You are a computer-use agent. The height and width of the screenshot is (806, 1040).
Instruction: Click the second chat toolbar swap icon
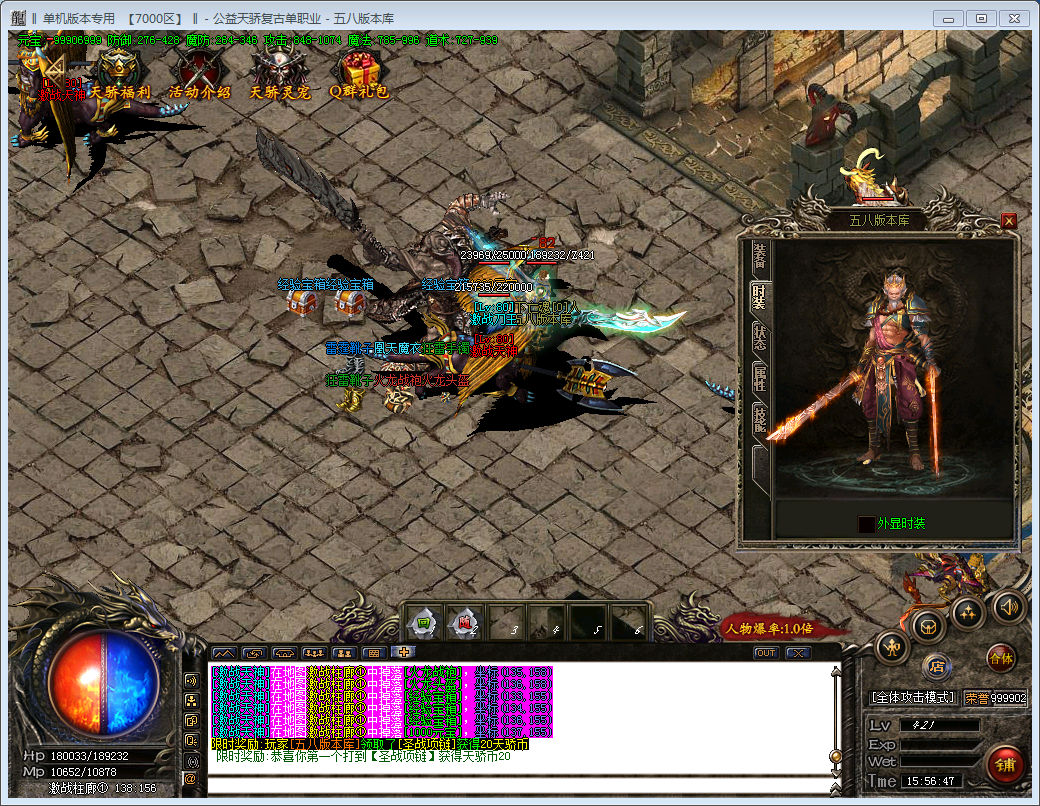[254, 653]
